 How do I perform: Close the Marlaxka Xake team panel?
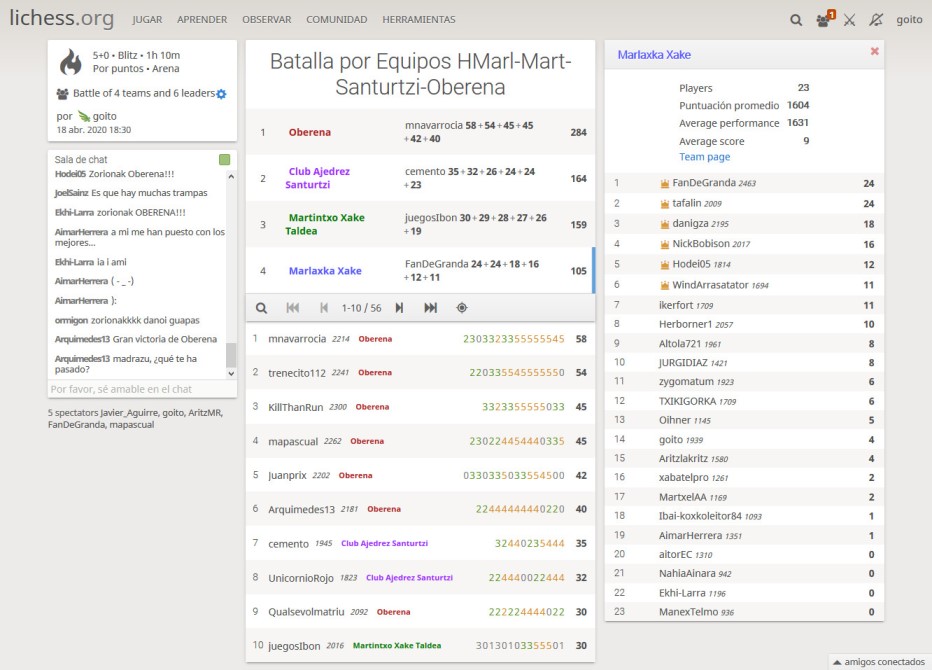[x=874, y=51]
